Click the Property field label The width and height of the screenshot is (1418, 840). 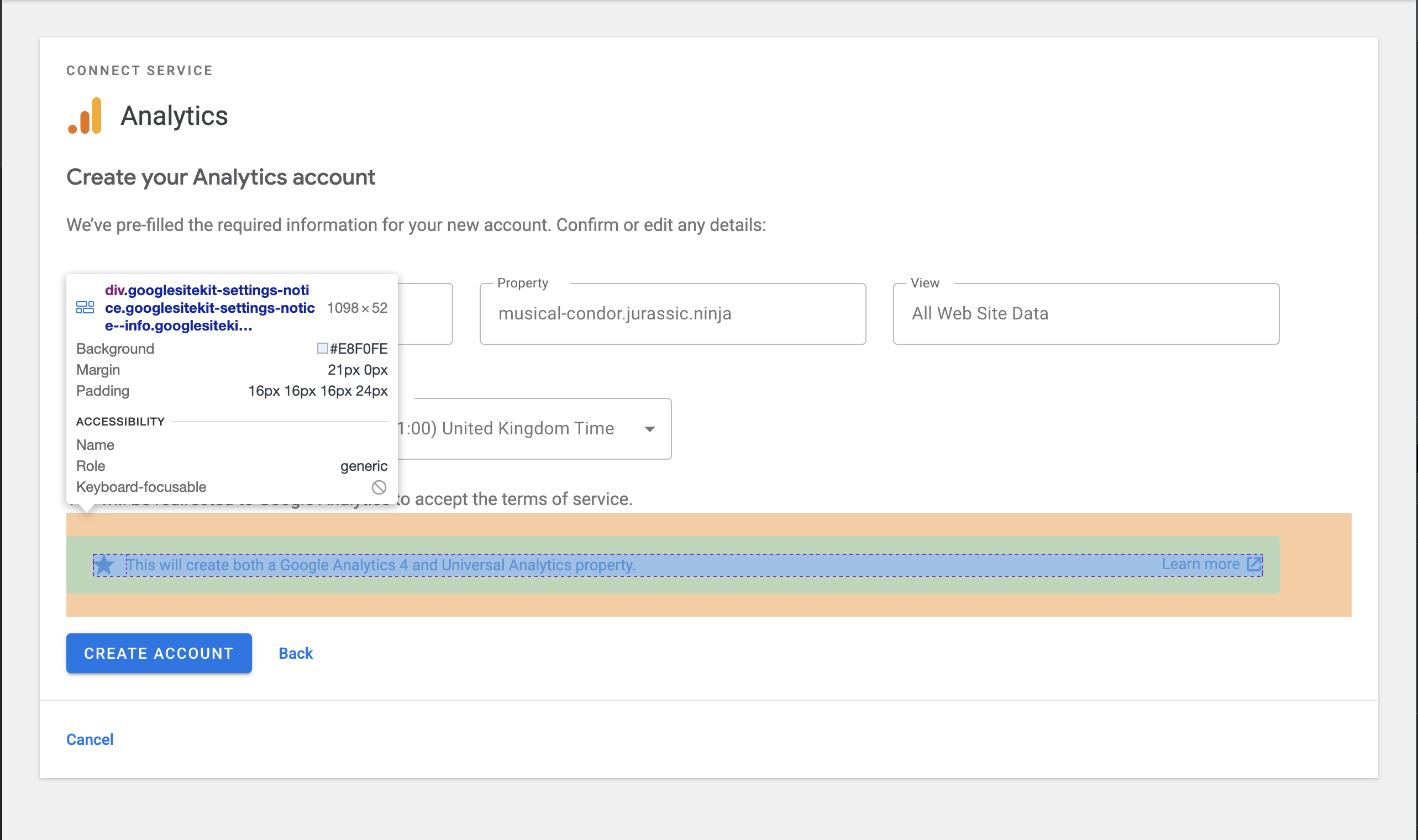[x=523, y=283]
